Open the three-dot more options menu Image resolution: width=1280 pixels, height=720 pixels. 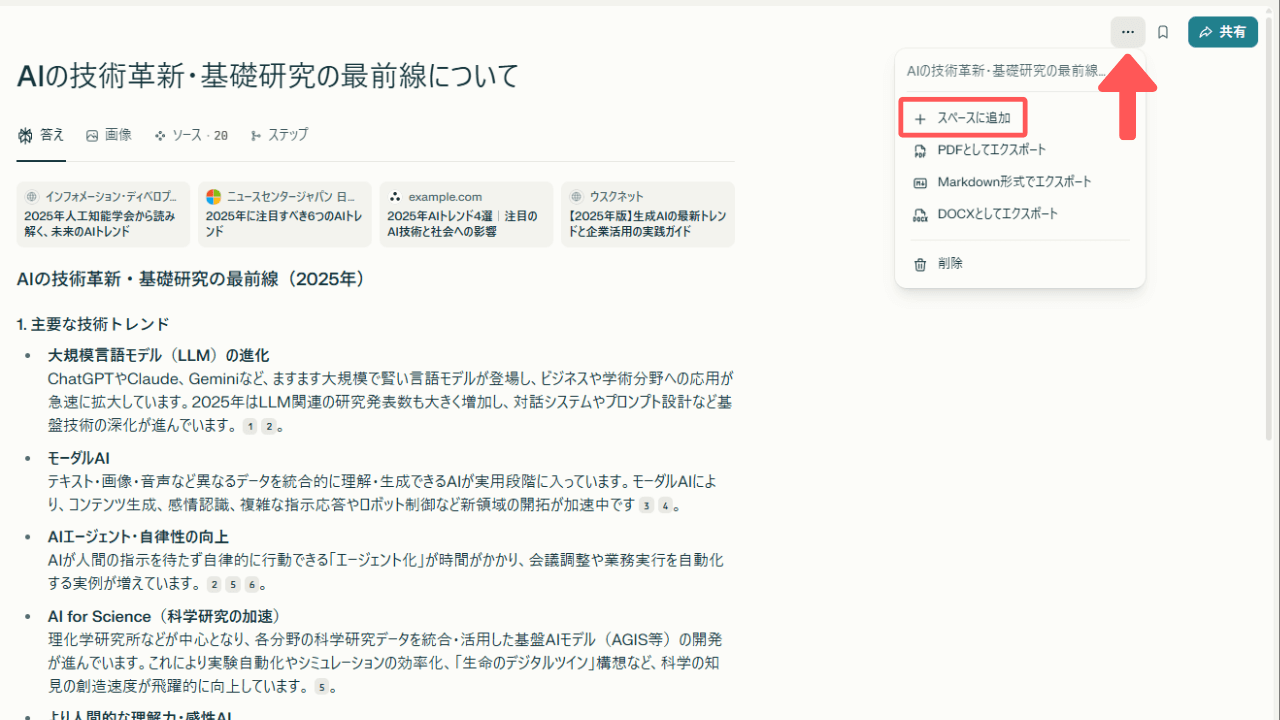tap(1127, 32)
